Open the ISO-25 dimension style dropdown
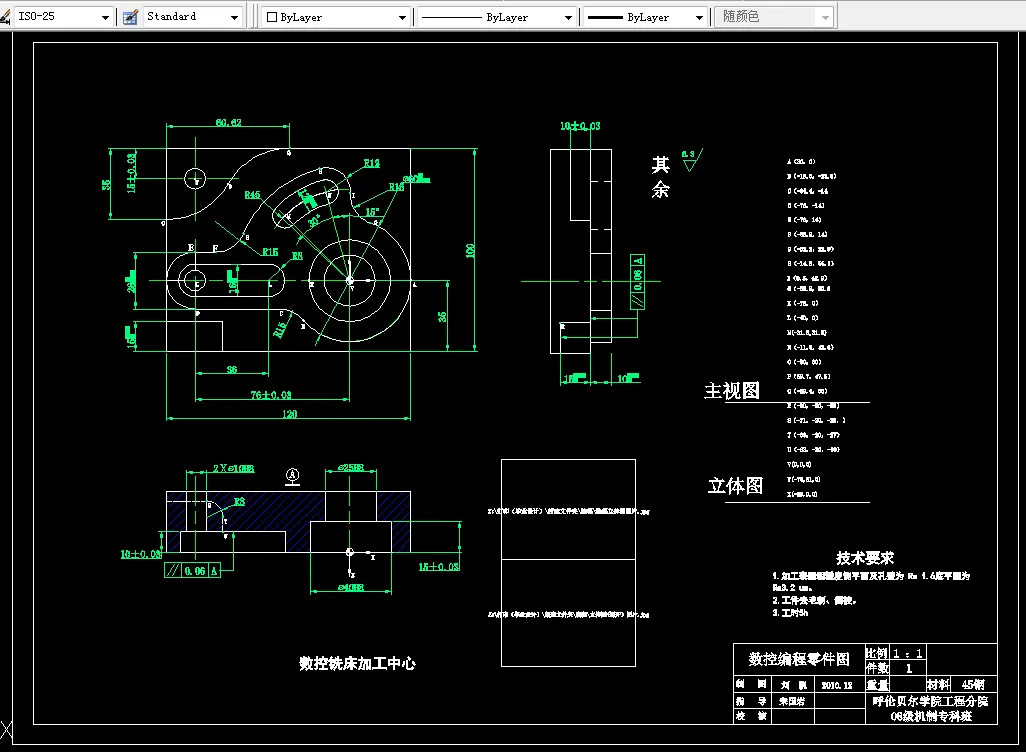 tap(105, 18)
